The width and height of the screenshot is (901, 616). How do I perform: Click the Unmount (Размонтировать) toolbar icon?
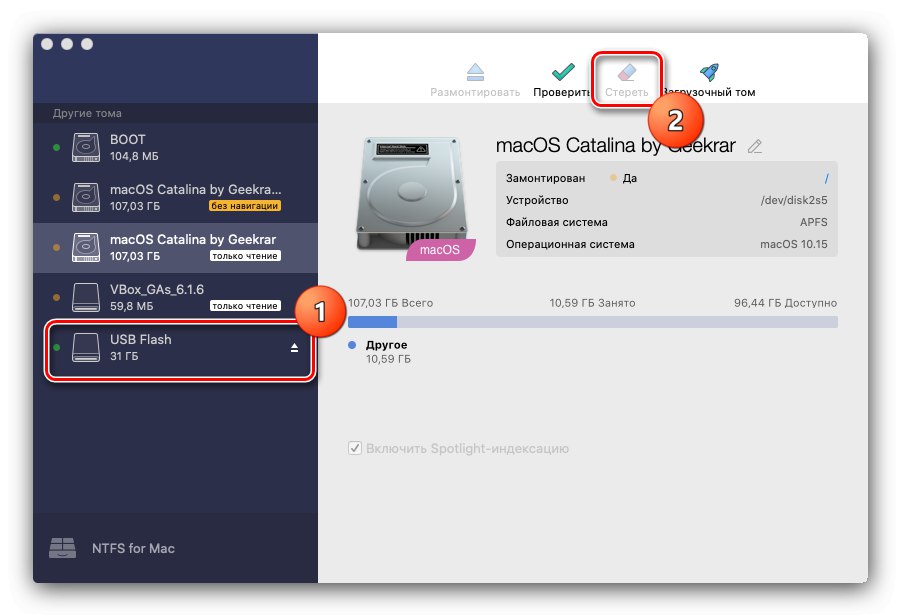click(475, 71)
